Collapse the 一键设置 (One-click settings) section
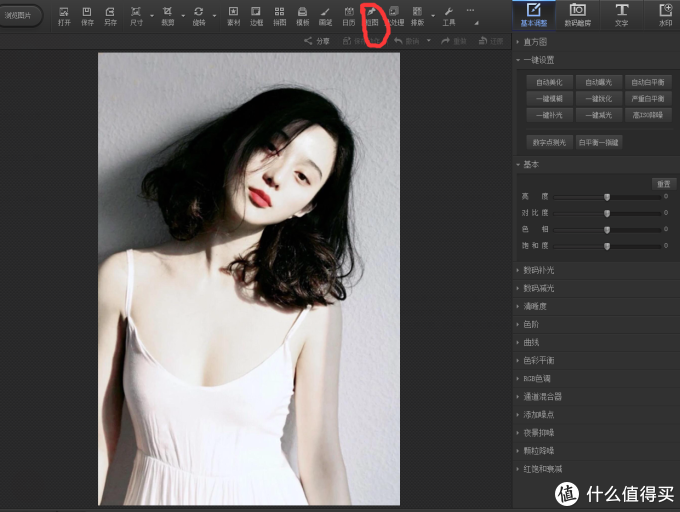The width and height of the screenshot is (680, 512). tap(540, 60)
